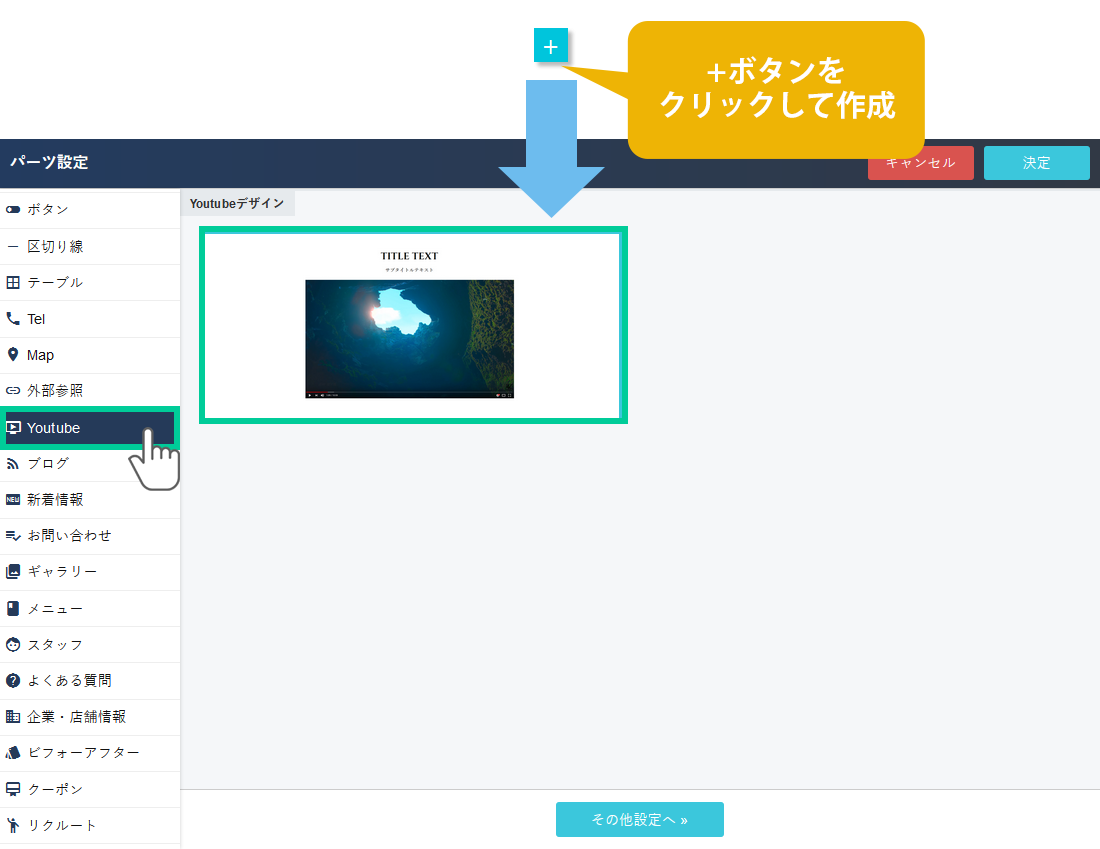Image resolution: width=1100 pixels, height=849 pixels.
Task: Choose the ギャラリー image icon
Action: point(13,572)
